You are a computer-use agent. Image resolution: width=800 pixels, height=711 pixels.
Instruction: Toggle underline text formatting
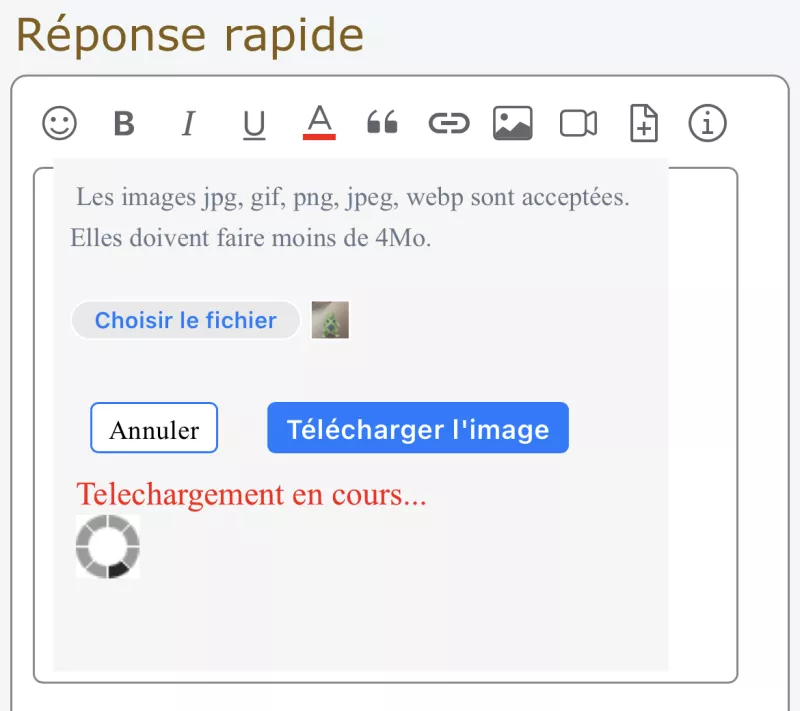pyautogui.click(x=254, y=123)
